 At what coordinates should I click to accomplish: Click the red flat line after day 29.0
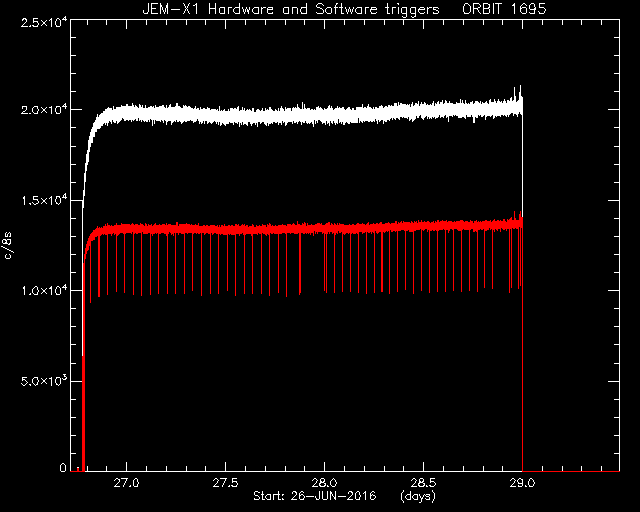click(x=571, y=471)
